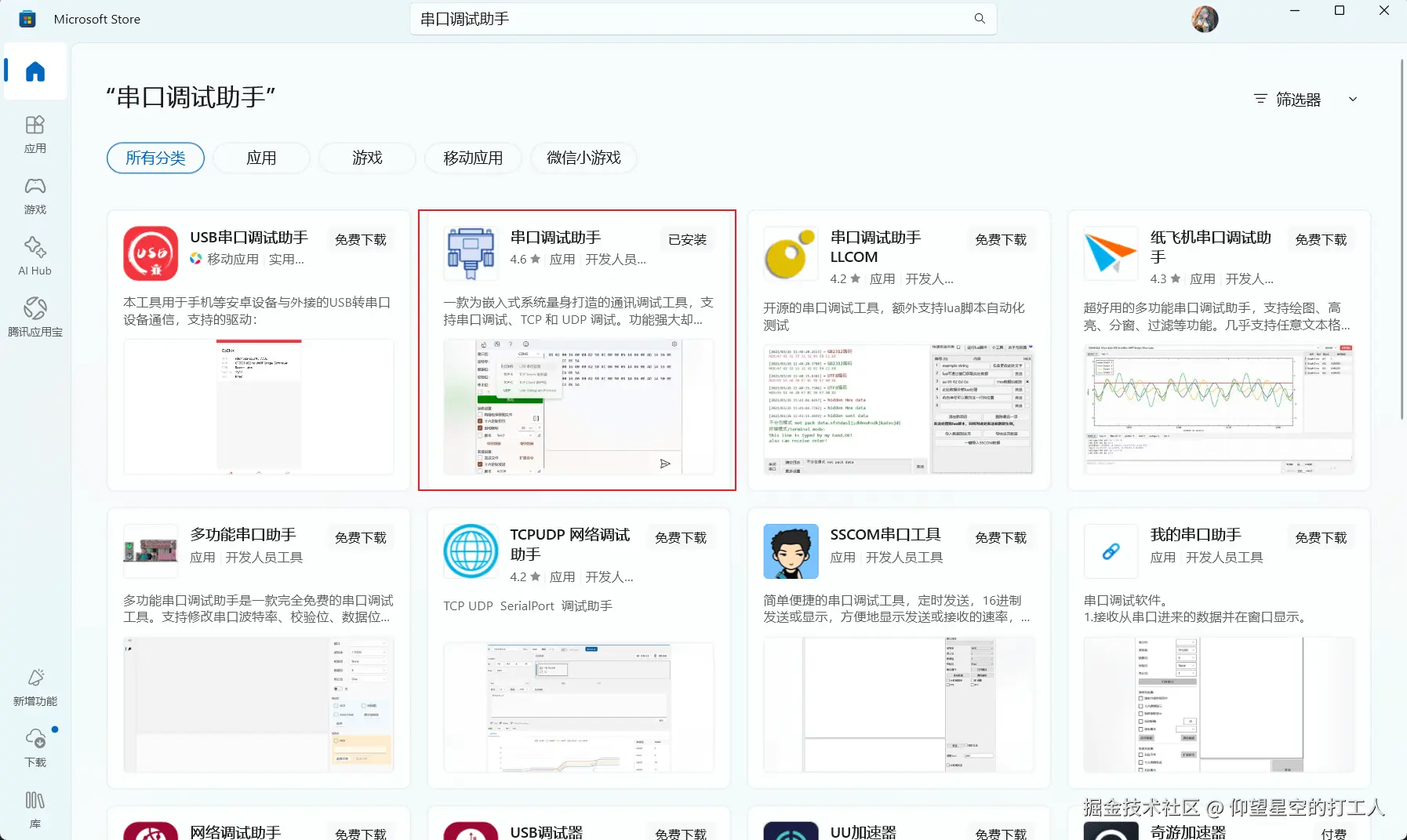Image resolution: width=1407 pixels, height=840 pixels.
Task: Click the 4.6 star rating of 串口调试助手
Action: click(x=525, y=260)
